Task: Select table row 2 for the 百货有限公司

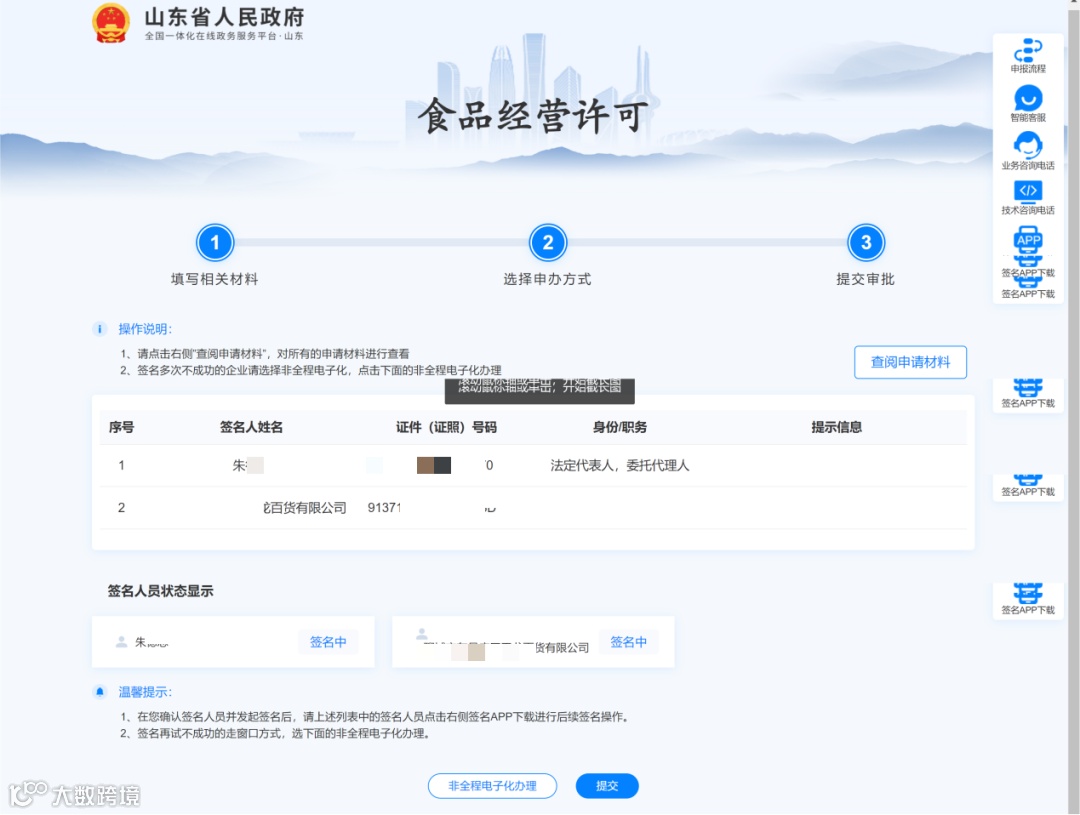Action: (400, 507)
